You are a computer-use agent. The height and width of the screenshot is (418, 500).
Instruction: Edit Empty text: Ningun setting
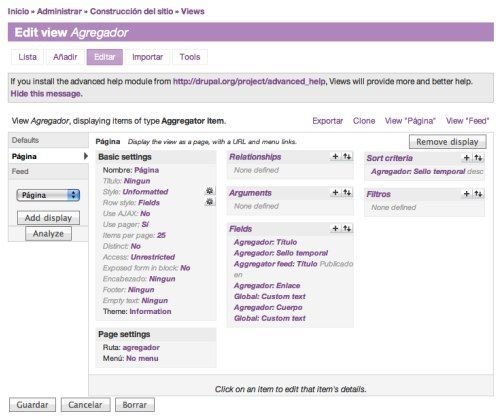click(x=155, y=301)
